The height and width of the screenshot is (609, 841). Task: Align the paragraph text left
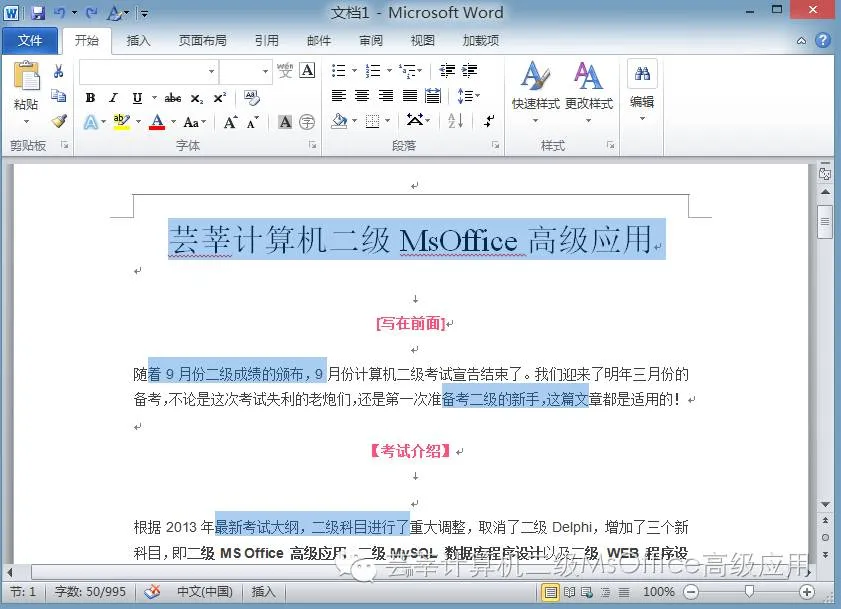(338, 96)
